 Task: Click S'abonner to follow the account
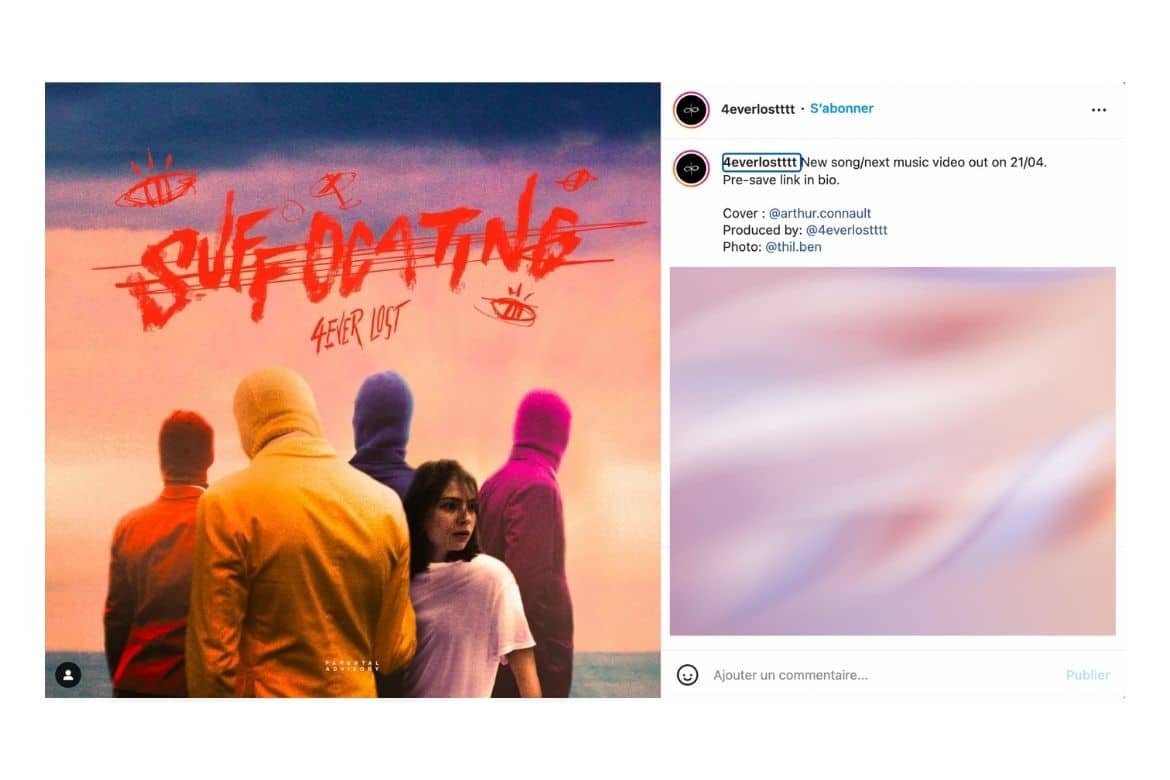click(x=842, y=108)
